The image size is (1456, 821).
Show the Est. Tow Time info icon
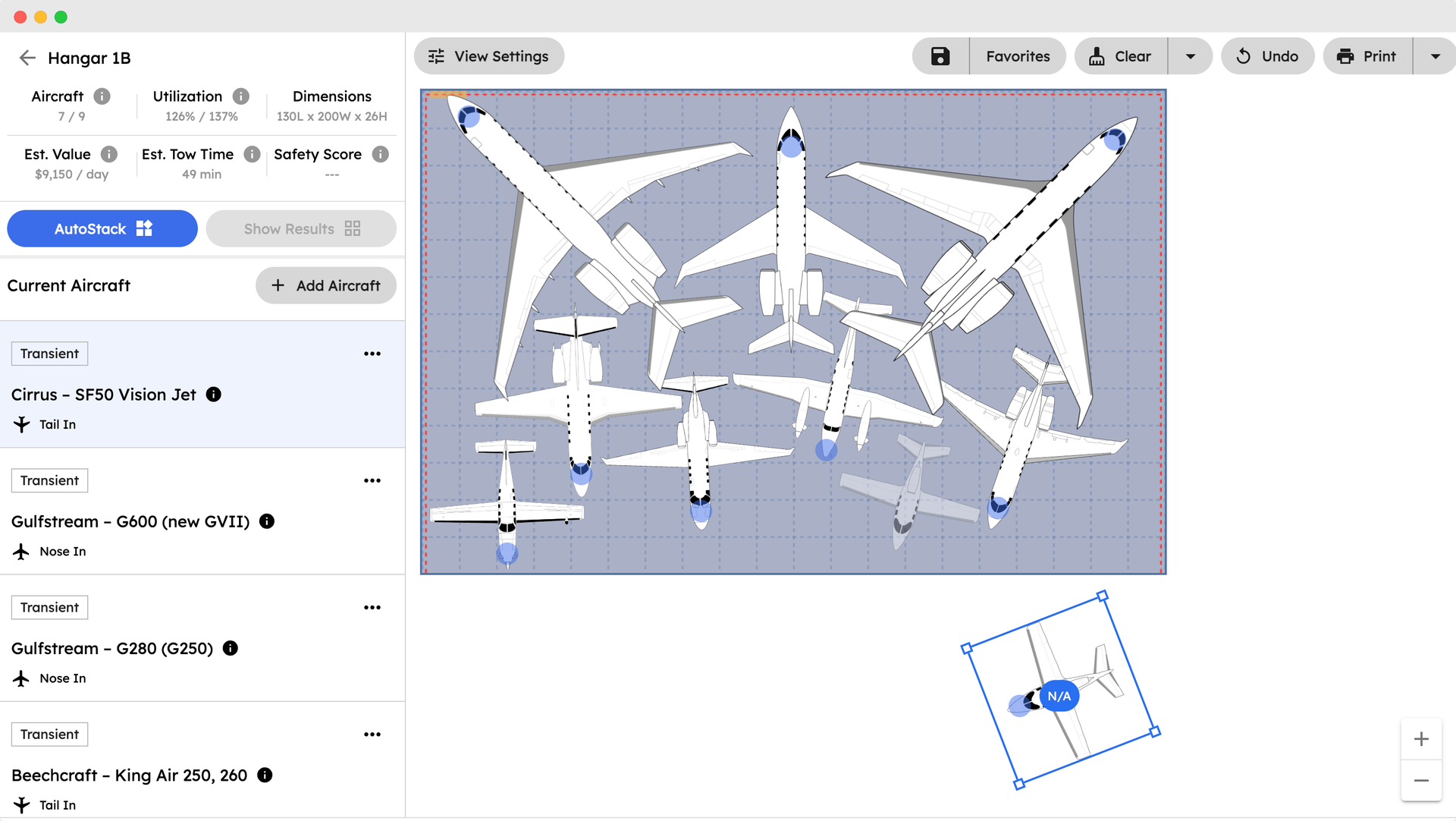click(x=252, y=154)
